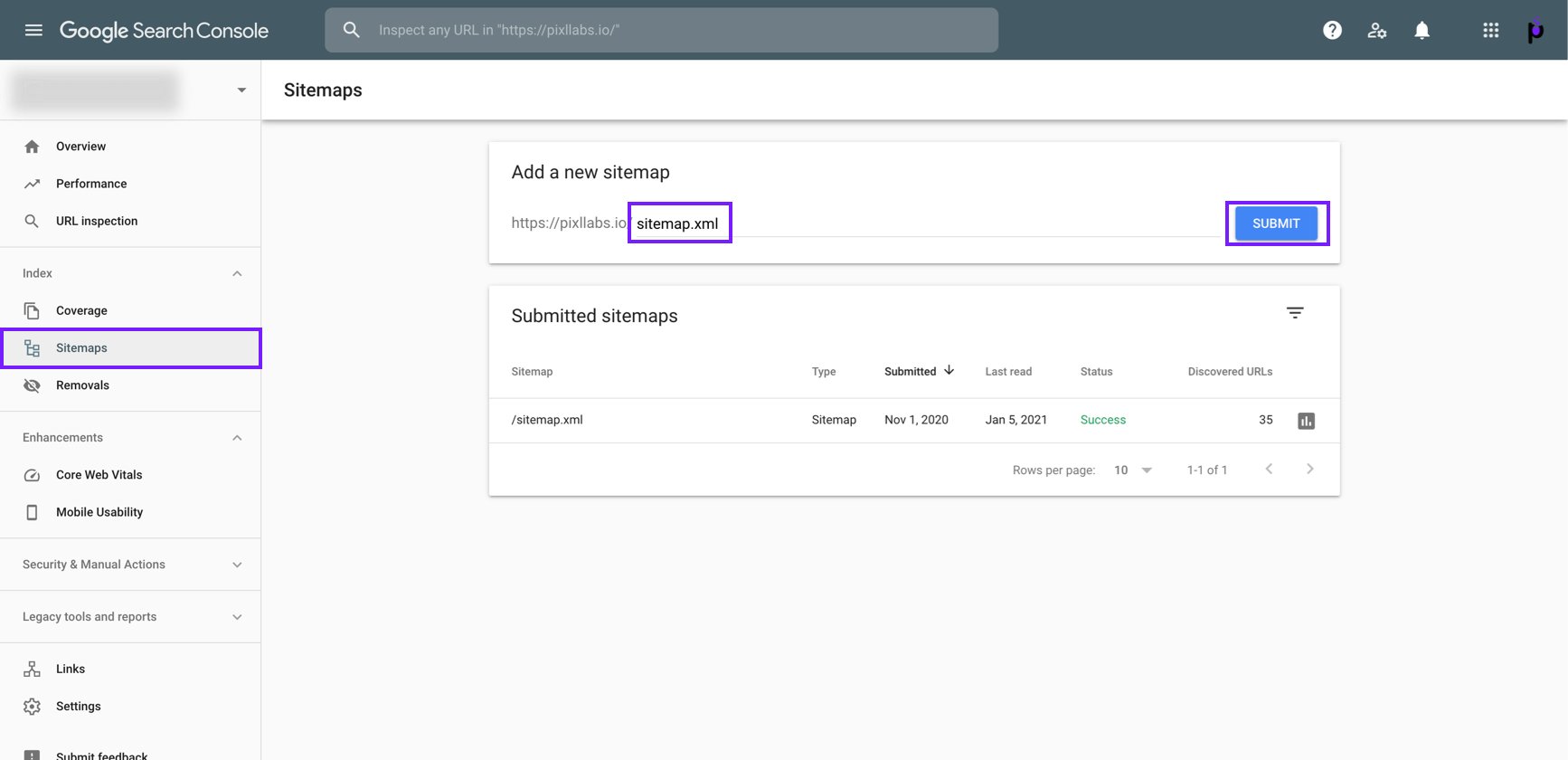The width and height of the screenshot is (1568, 760).
Task: Click the Google Search Console logo
Action: tap(164, 31)
